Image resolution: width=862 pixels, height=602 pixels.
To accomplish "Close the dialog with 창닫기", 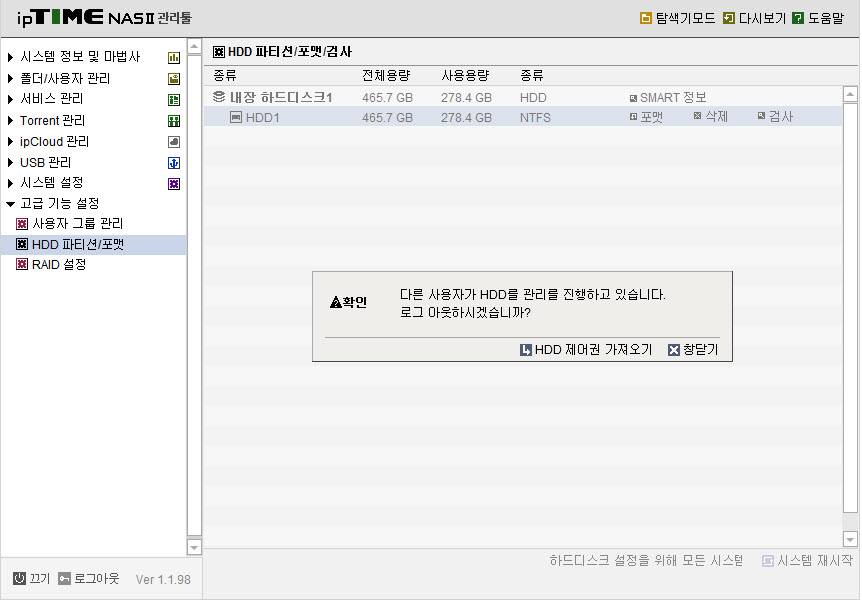I will 693,350.
